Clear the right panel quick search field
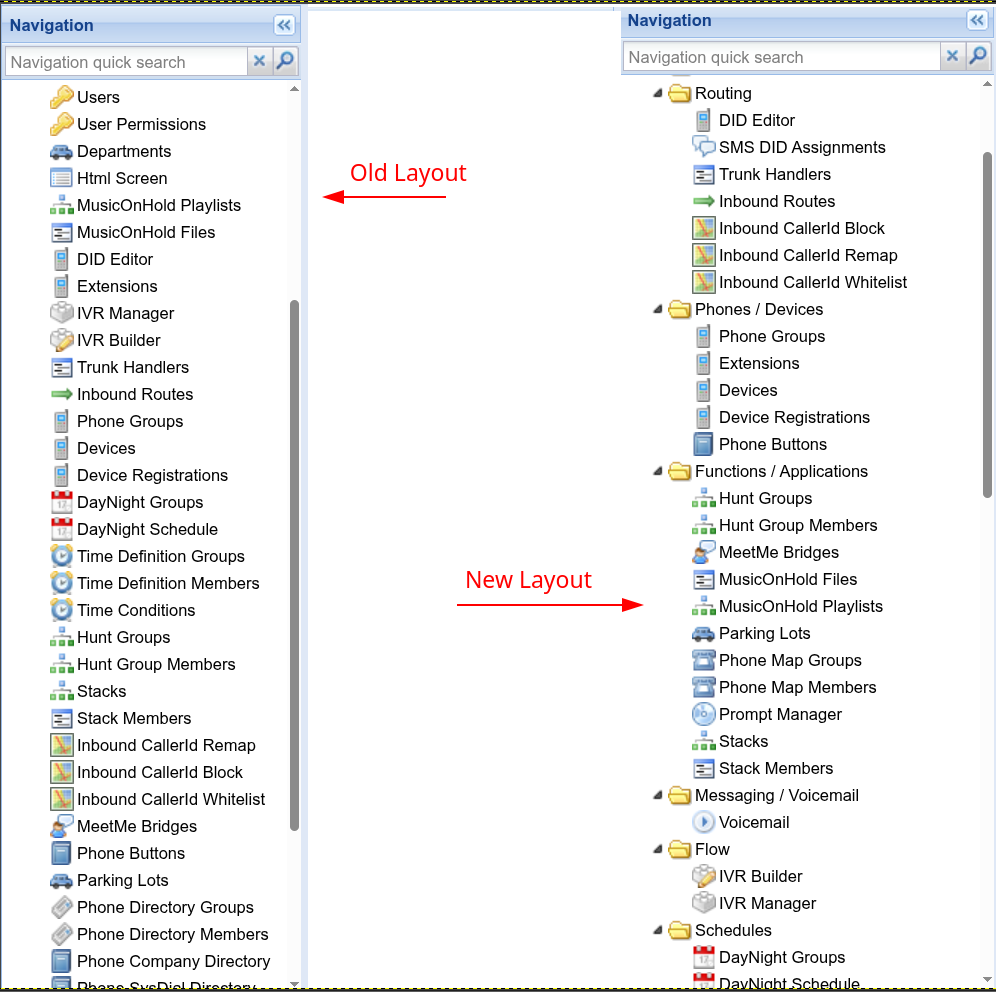The width and height of the screenshot is (996, 992). point(953,57)
